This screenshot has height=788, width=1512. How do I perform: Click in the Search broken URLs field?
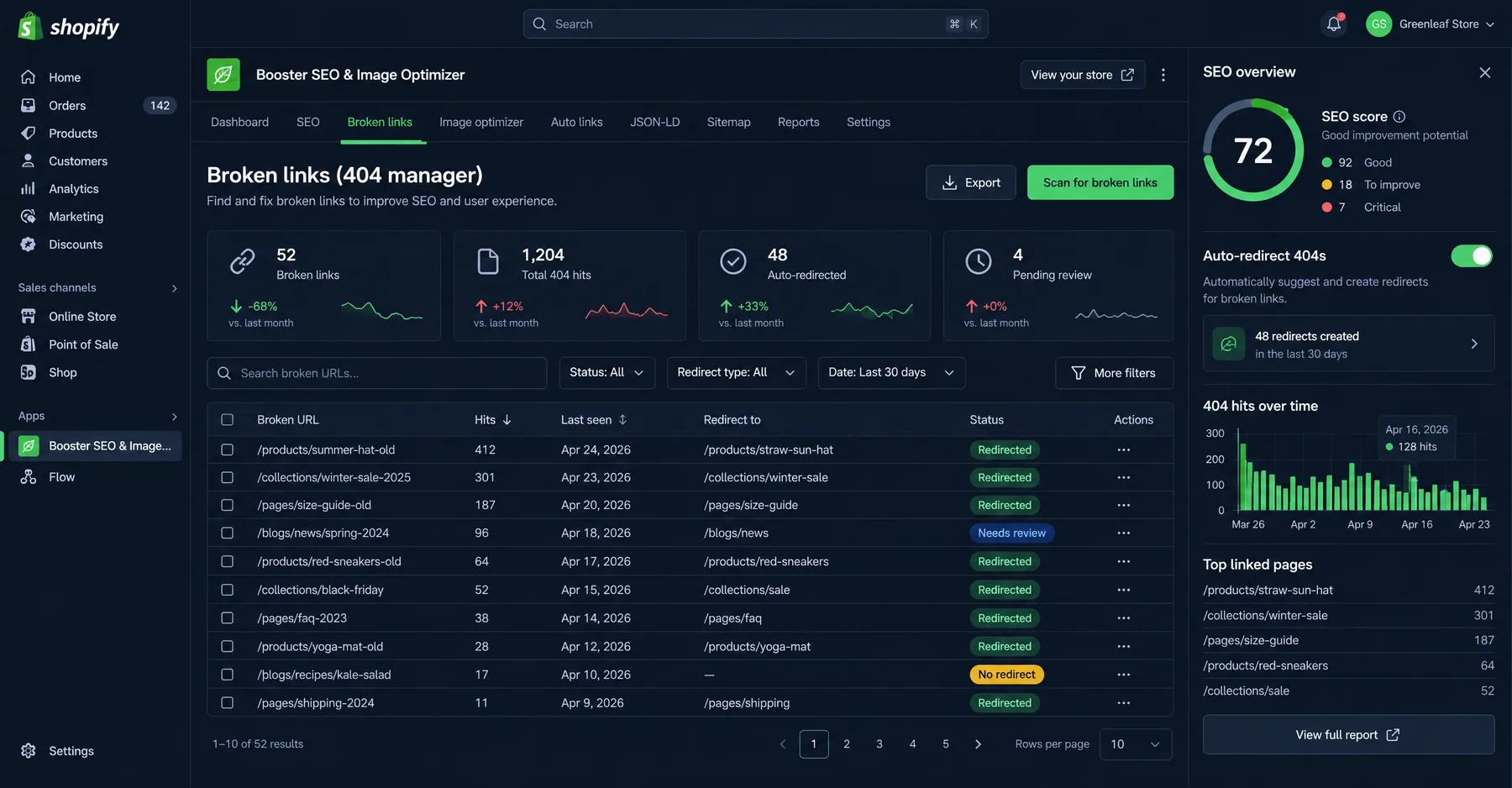[x=376, y=372]
